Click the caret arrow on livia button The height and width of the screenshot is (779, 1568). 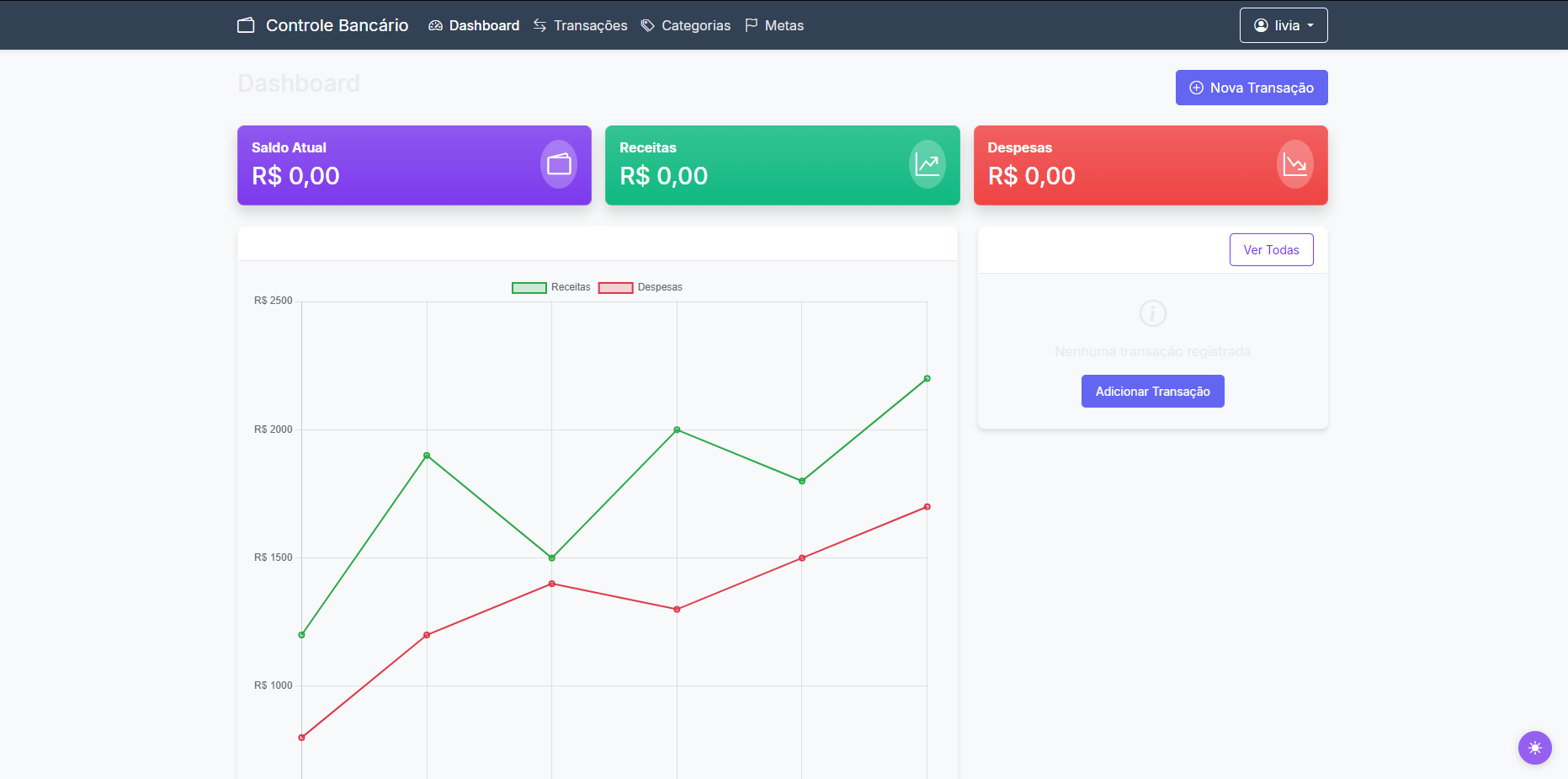point(1310,26)
